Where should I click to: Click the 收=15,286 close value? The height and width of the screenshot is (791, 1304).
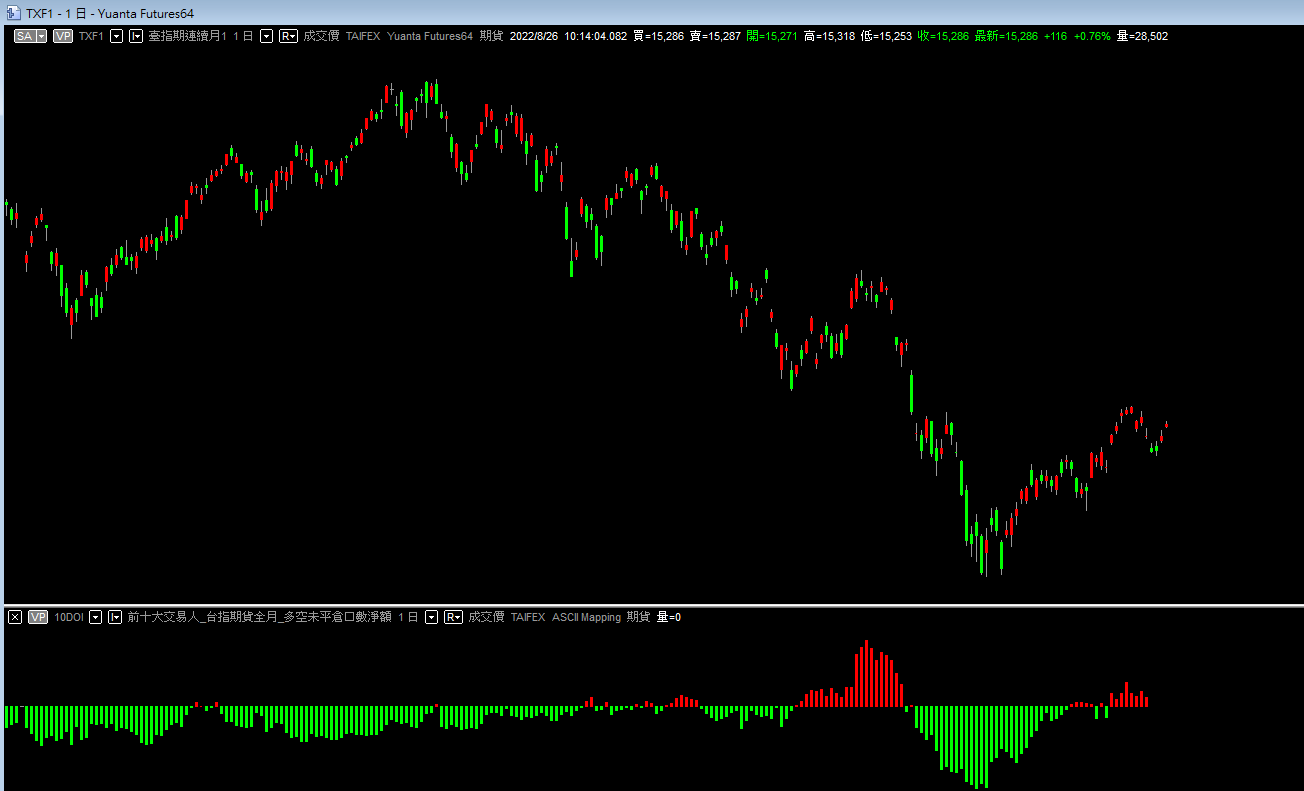click(943, 36)
